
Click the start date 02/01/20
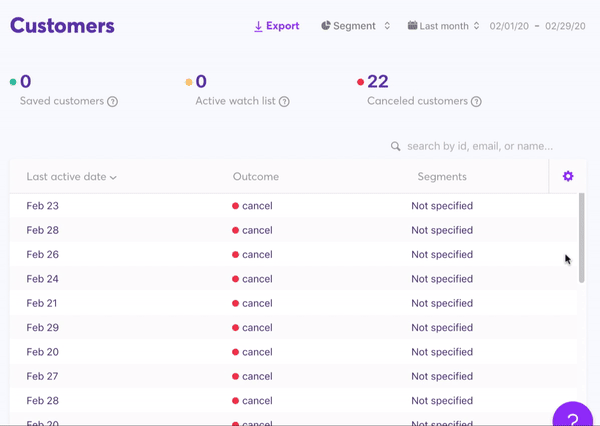509,26
